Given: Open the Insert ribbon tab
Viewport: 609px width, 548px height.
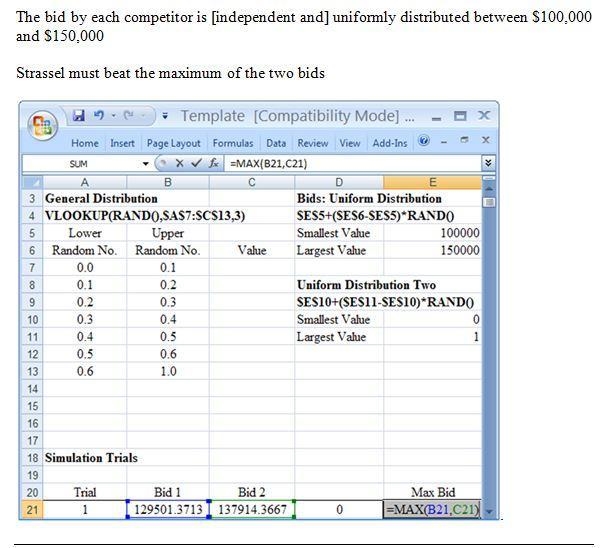Looking at the screenshot, I should (x=122, y=143).
